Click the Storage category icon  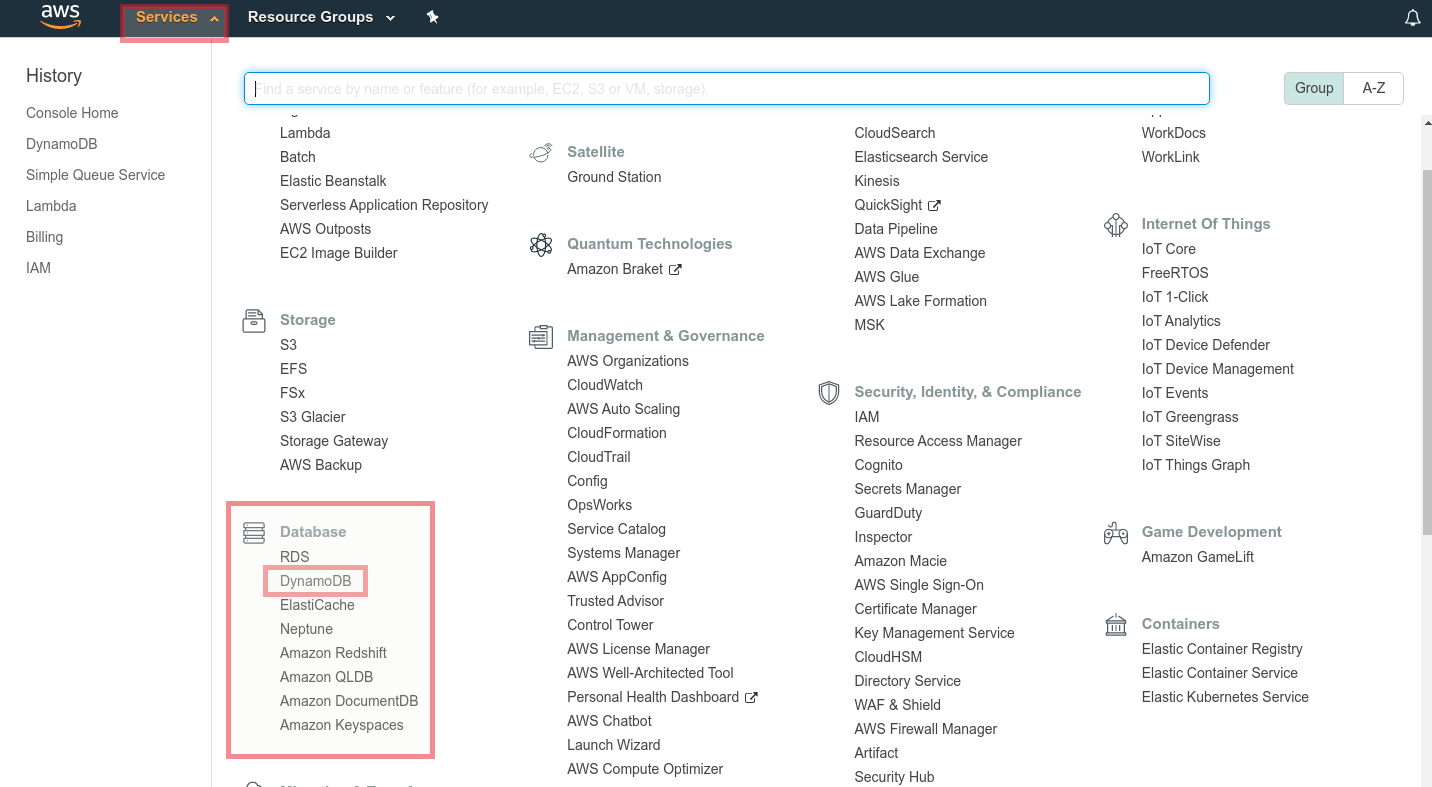[x=254, y=321]
